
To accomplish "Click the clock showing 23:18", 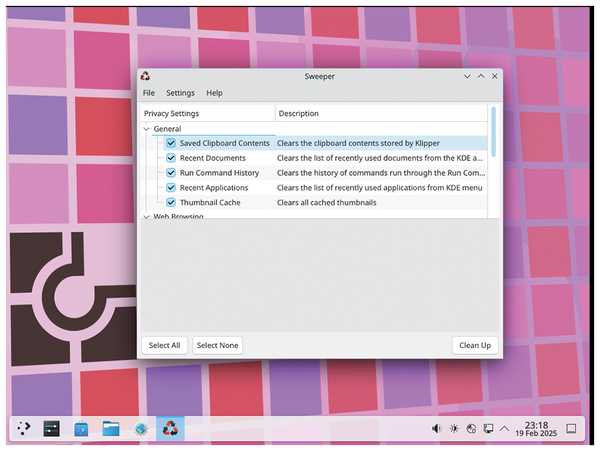I will pos(536,429).
